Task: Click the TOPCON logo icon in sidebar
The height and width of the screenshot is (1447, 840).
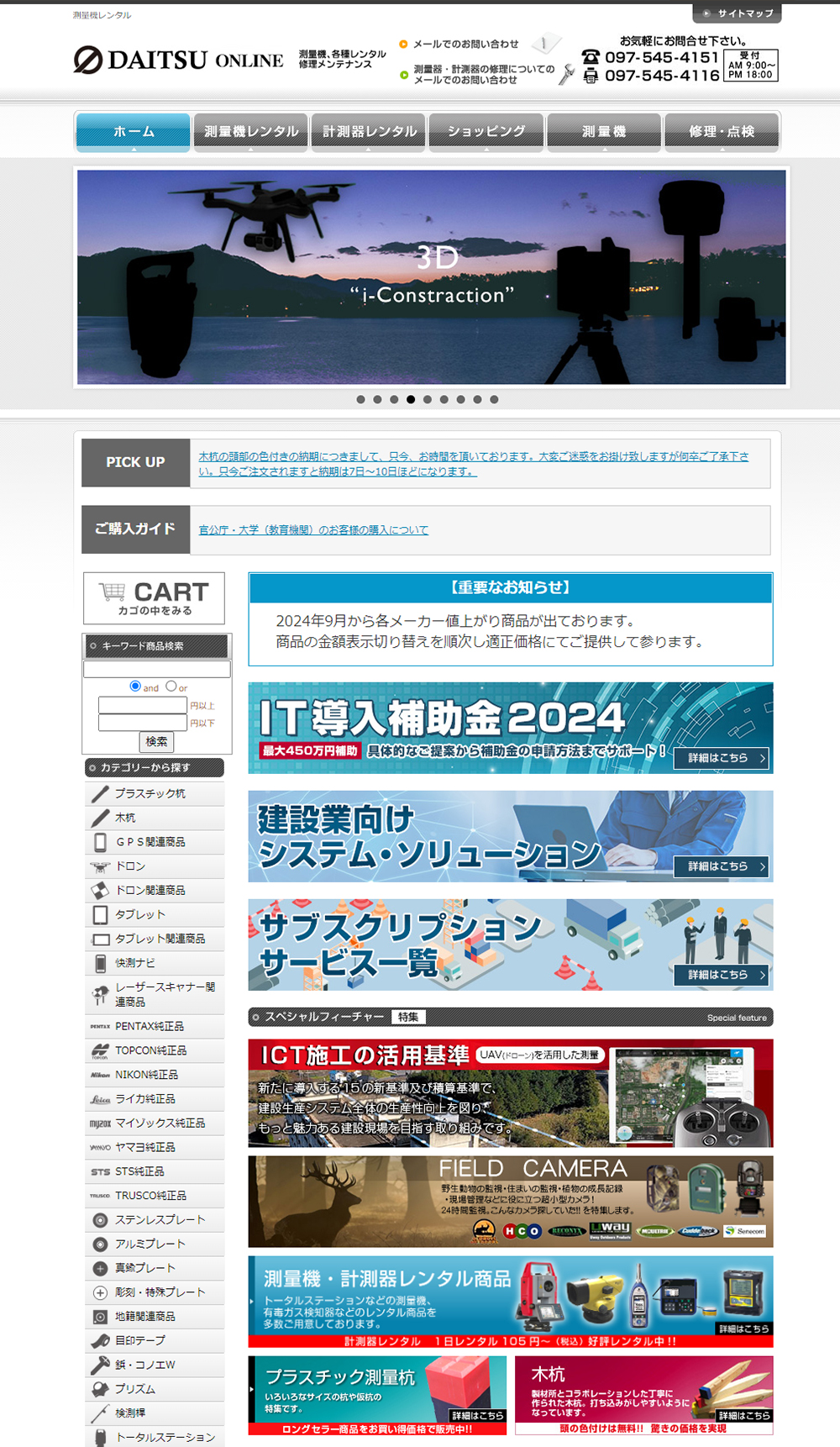Action: [x=100, y=1050]
